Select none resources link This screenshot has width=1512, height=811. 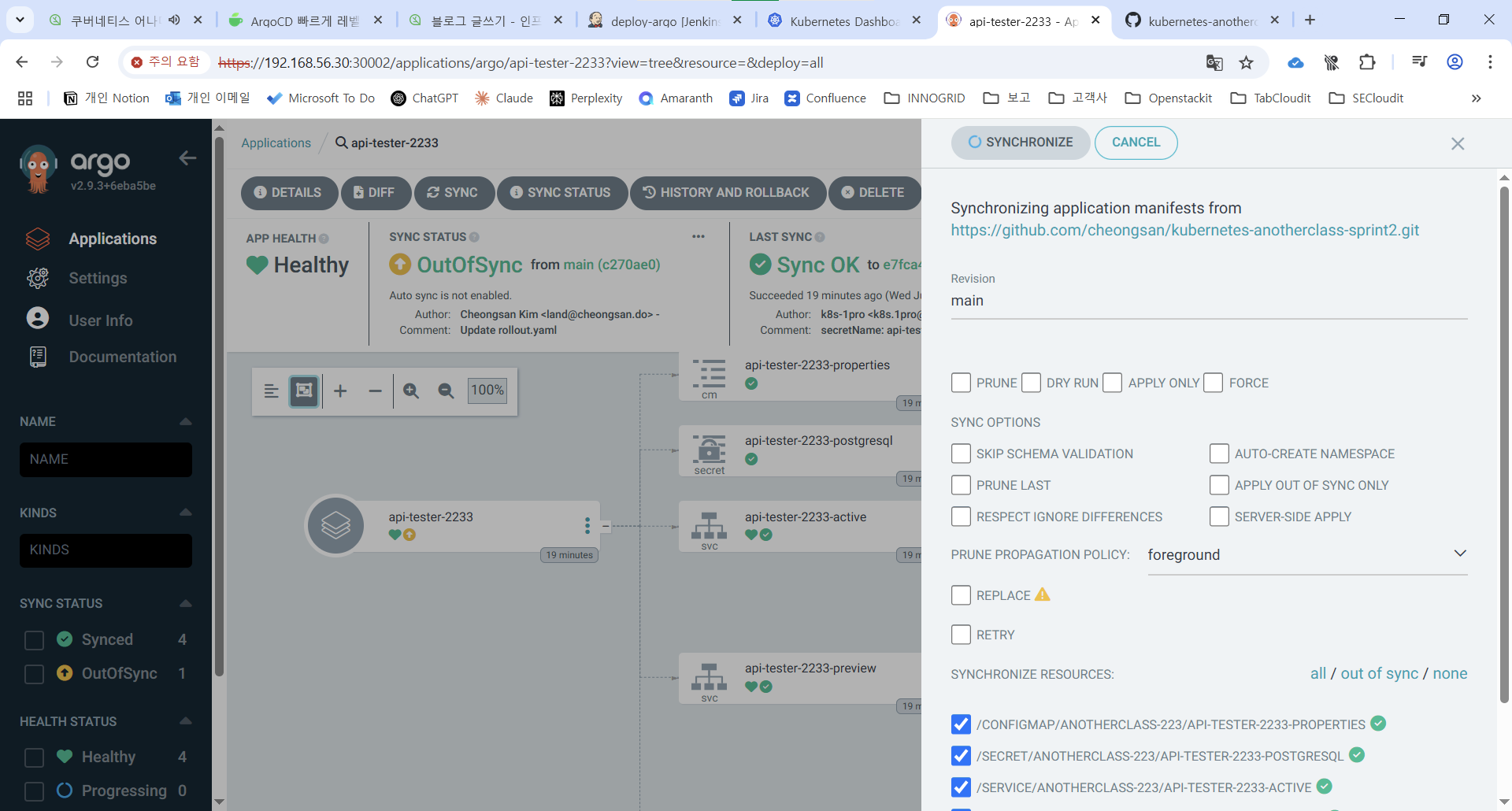click(1450, 674)
